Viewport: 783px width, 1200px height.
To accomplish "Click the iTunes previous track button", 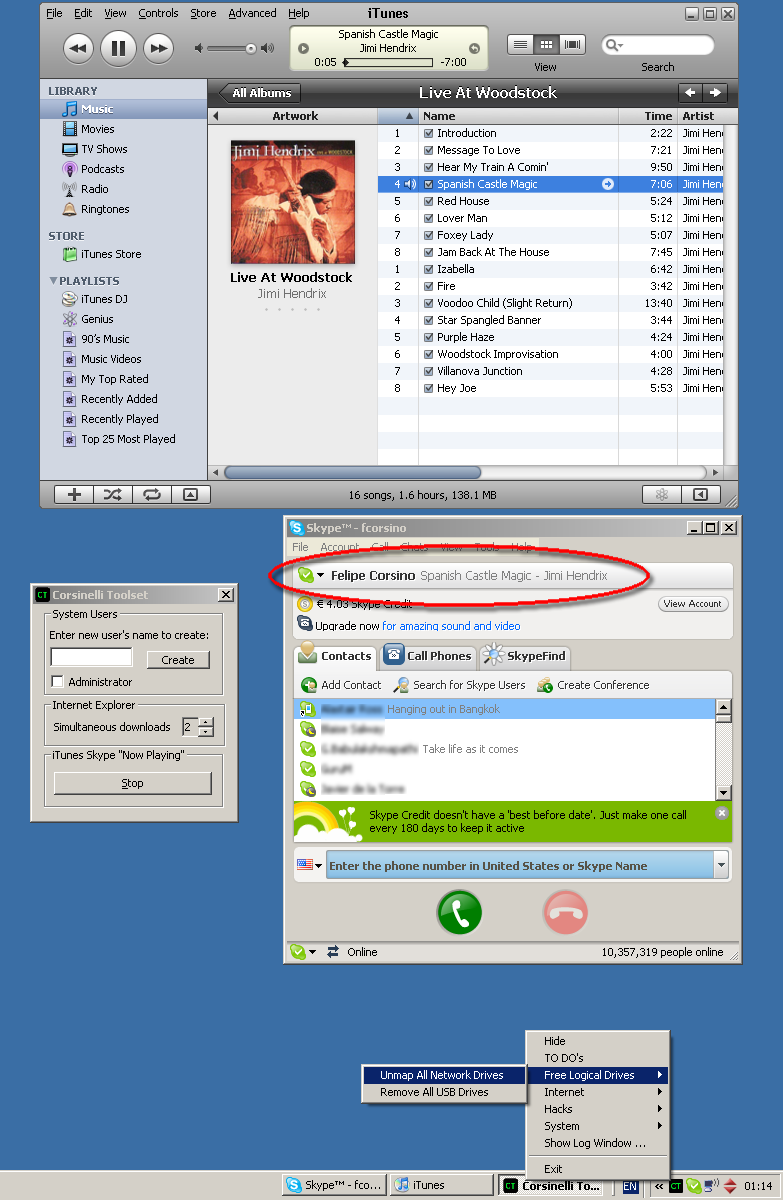I will (78, 47).
